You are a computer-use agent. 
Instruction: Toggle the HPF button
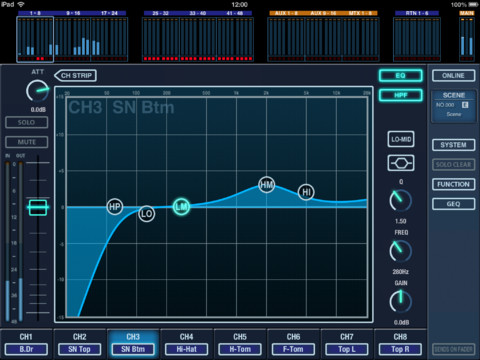point(401,95)
